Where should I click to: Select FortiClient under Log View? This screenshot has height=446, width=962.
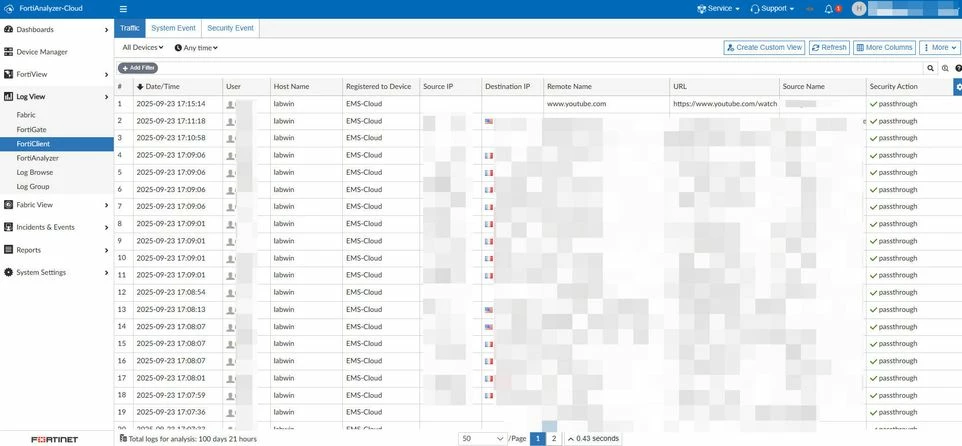pos(57,144)
